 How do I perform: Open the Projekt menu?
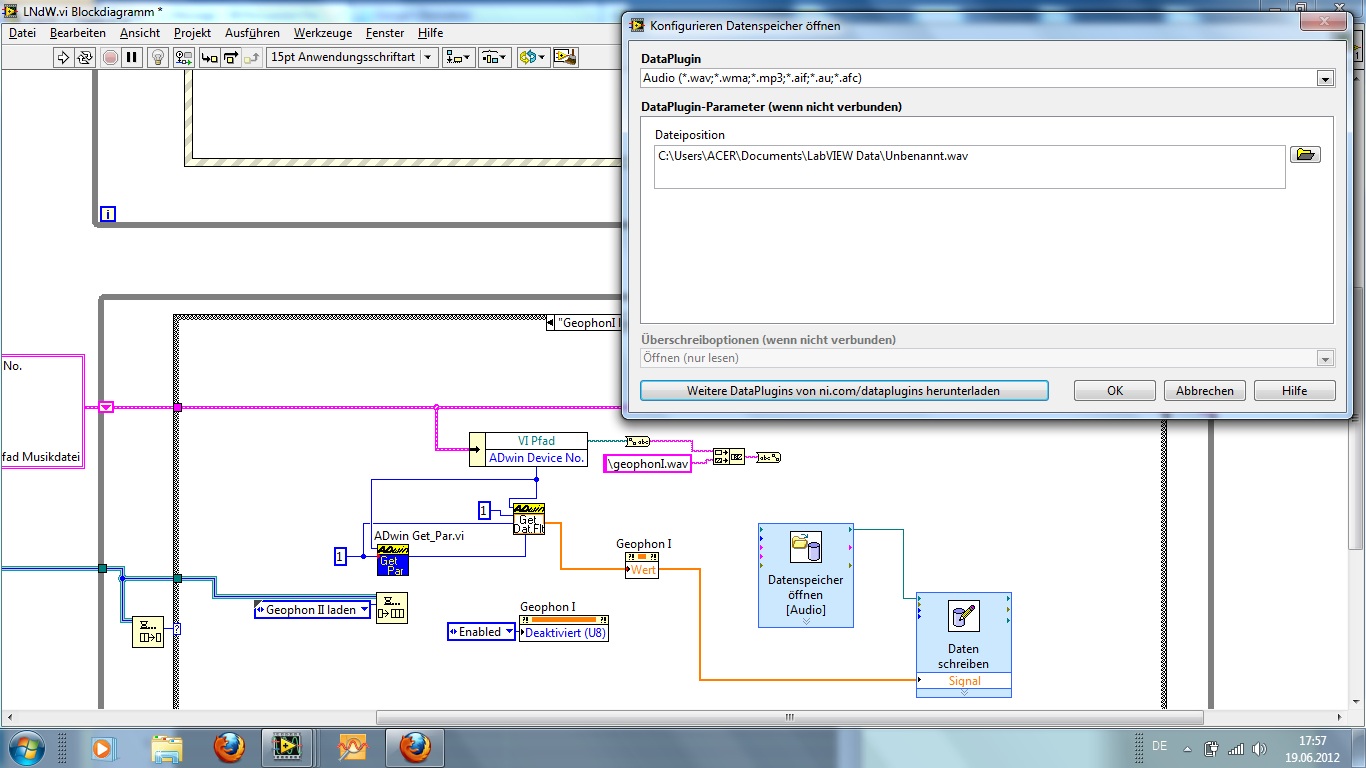pos(192,33)
